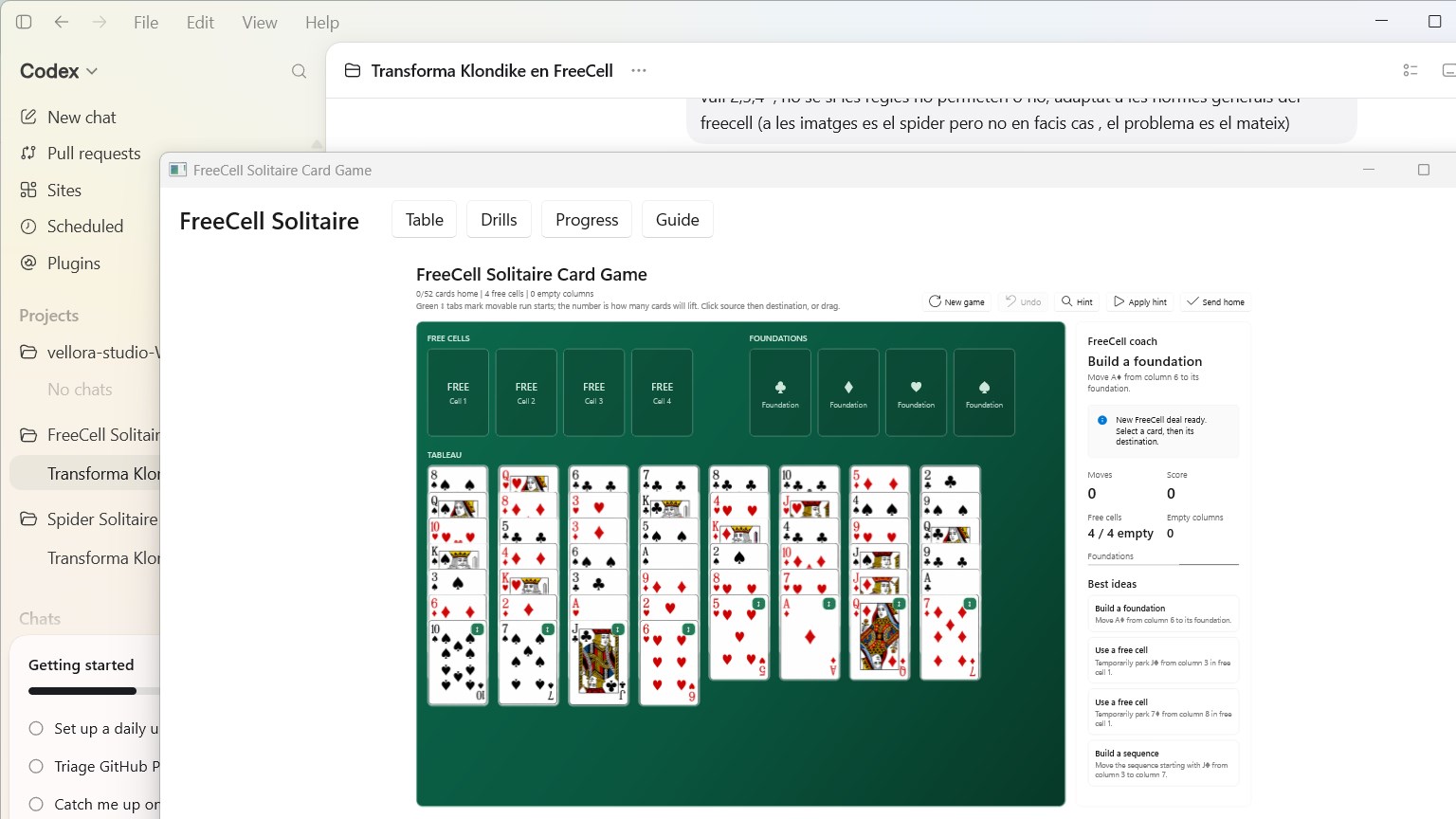Toggle the Codex sidebar panel icon

24,22
